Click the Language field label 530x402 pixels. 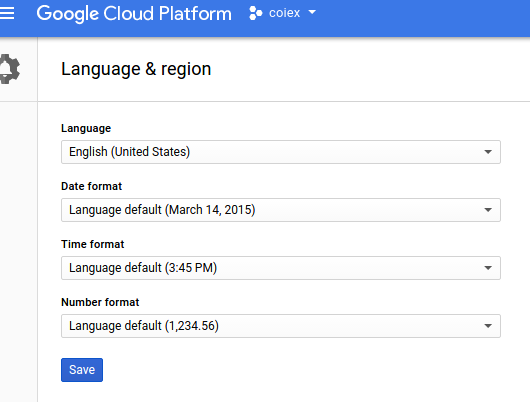86,128
